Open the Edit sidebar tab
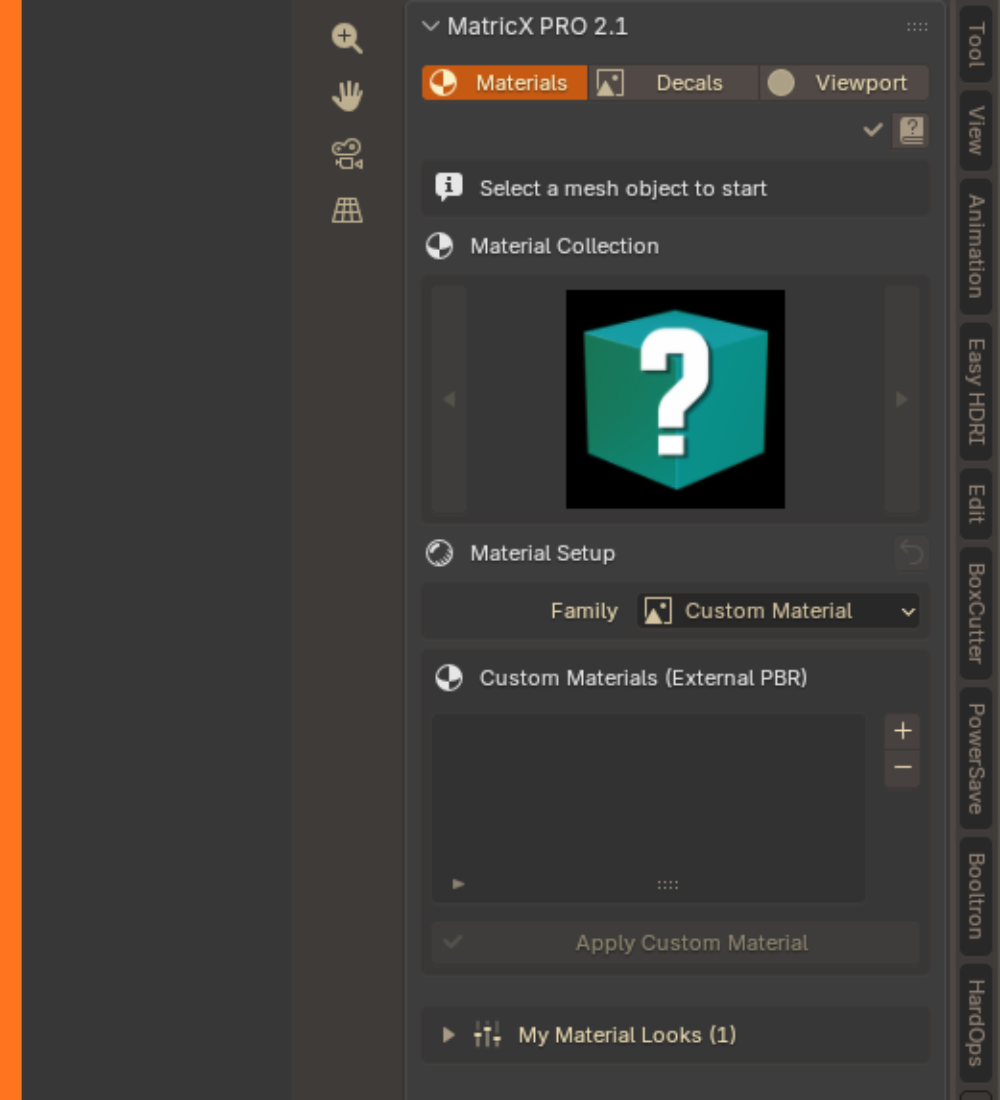The height and width of the screenshot is (1100, 1000). pos(975,504)
